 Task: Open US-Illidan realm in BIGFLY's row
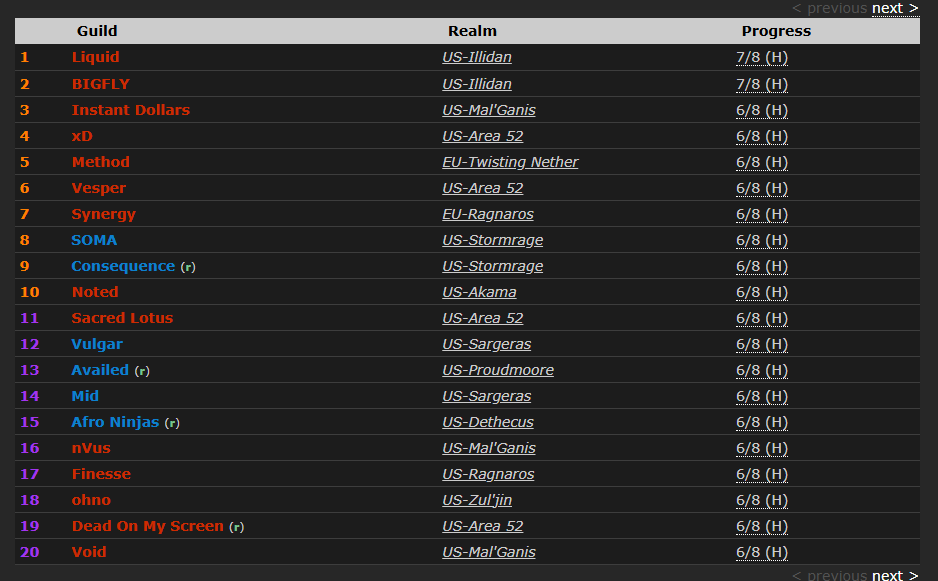click(477, 84)
